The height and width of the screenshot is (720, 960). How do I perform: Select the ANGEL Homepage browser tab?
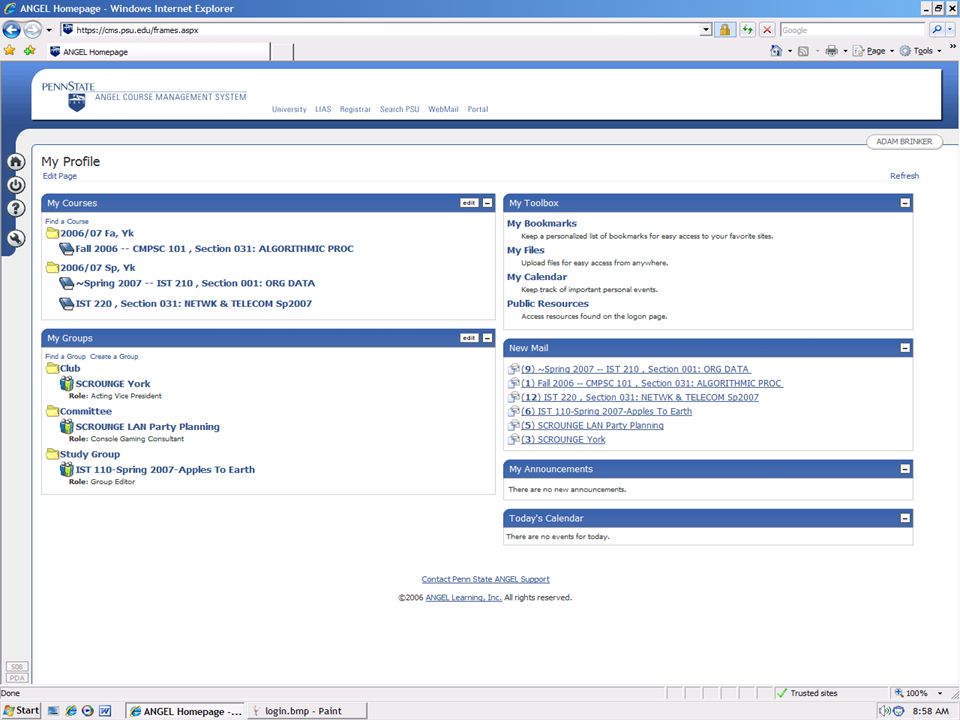click(159, 52)
